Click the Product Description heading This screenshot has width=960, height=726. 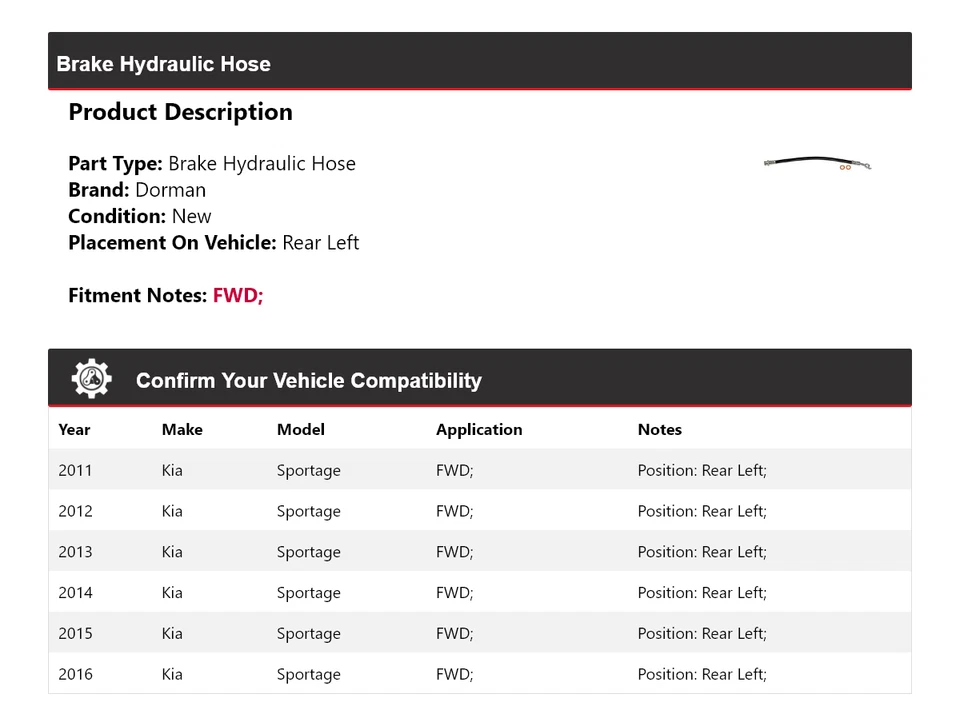coord(180,112)
